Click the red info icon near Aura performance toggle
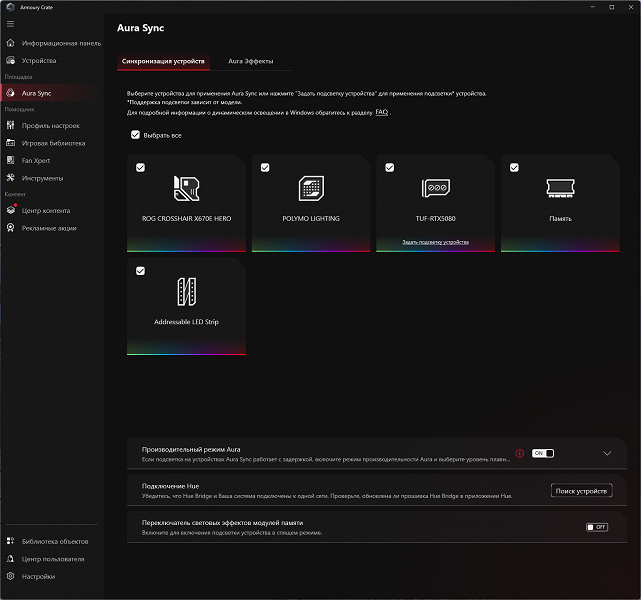The image size is (641, 600). click(520, 453)
